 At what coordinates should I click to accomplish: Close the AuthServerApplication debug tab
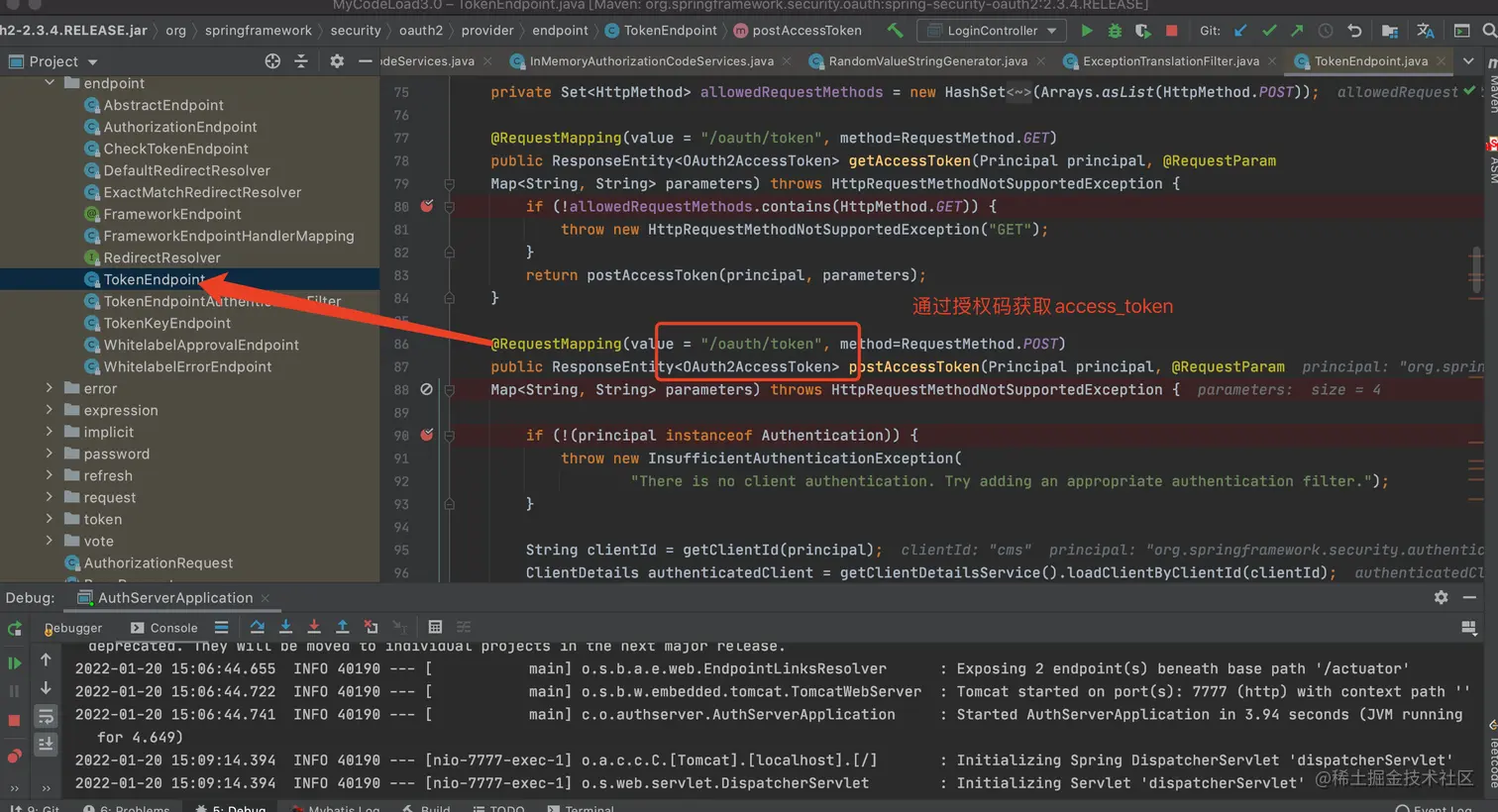click(x=265, y=598)
